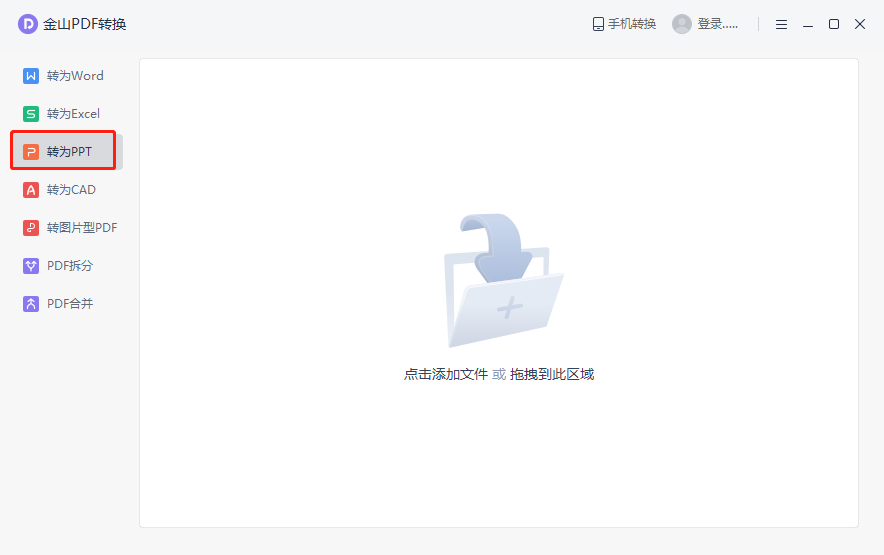Image resolution: width=884 pixels, height=555 pixels.
Task: Select PDF合并 label in sidebar
Action: coord(70,304)
